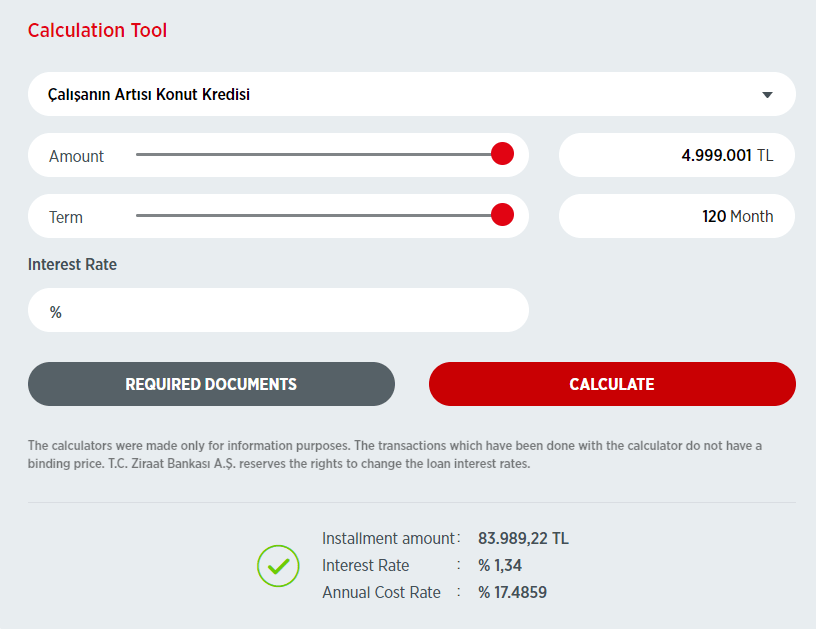Click the Installment amount result label

point(388,538)
